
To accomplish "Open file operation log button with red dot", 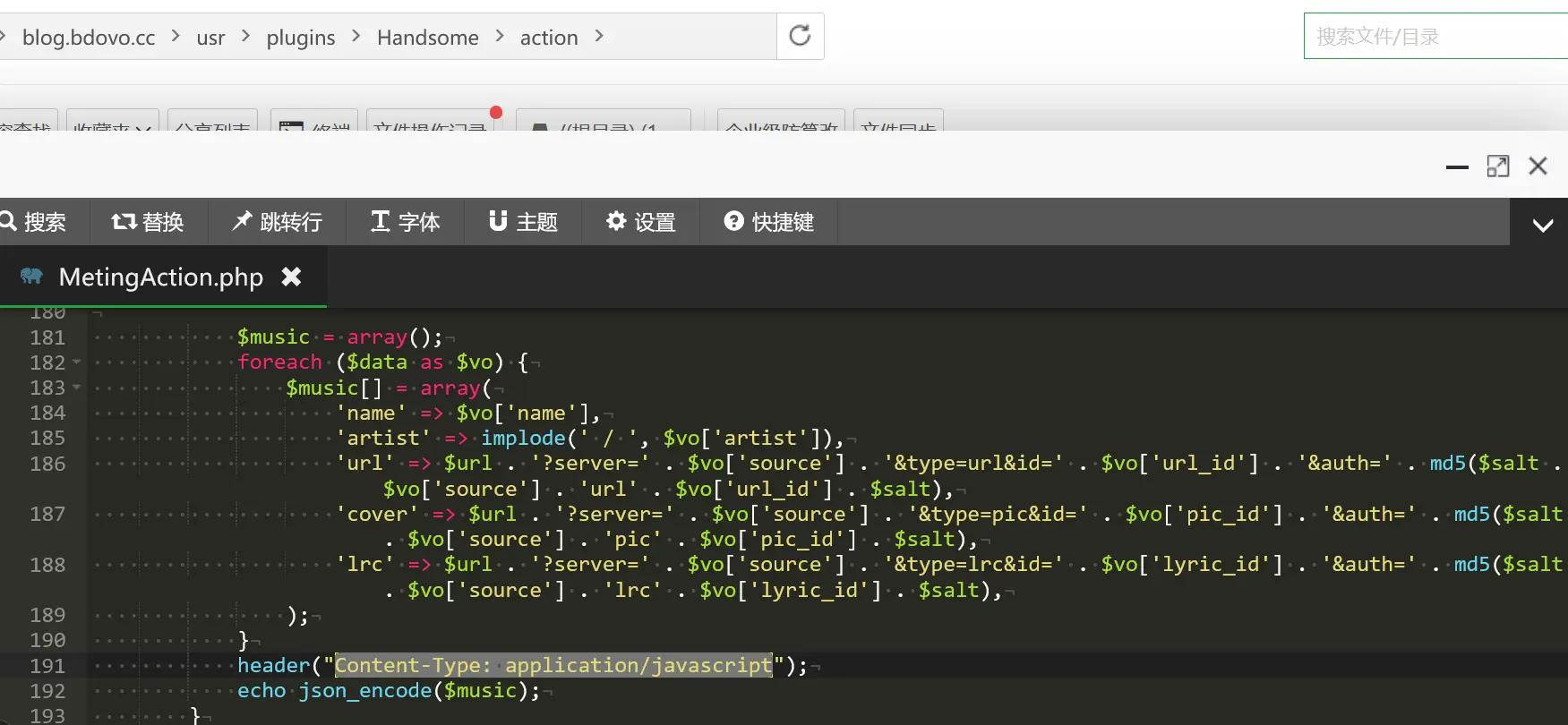I will (x=430, y=122).
